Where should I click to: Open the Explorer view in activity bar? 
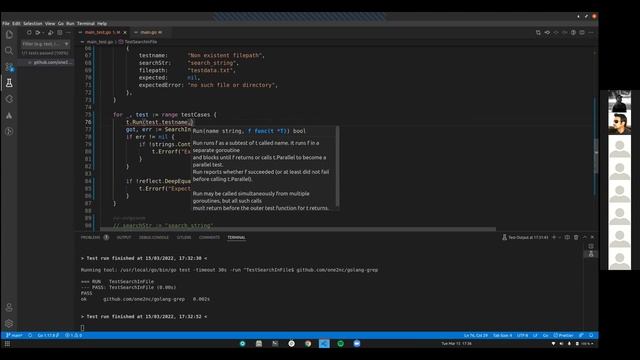click(x=9, y=35)
